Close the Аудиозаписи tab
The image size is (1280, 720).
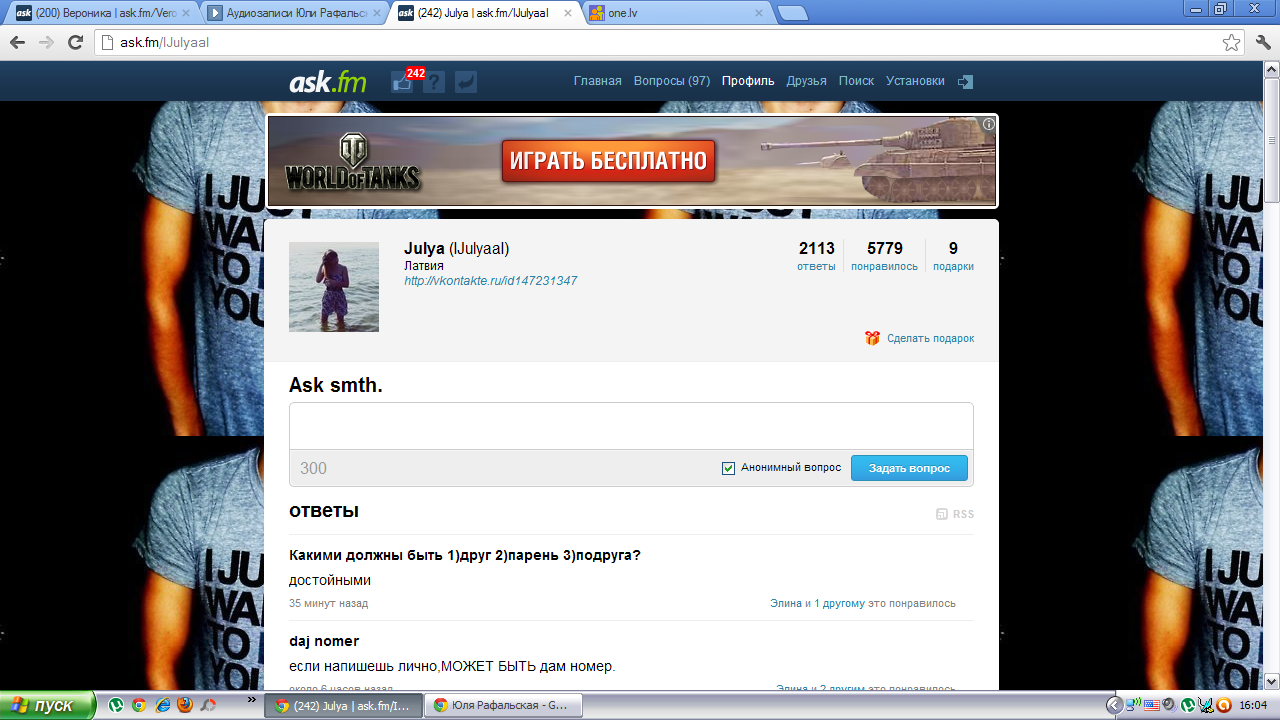[376, 14]
